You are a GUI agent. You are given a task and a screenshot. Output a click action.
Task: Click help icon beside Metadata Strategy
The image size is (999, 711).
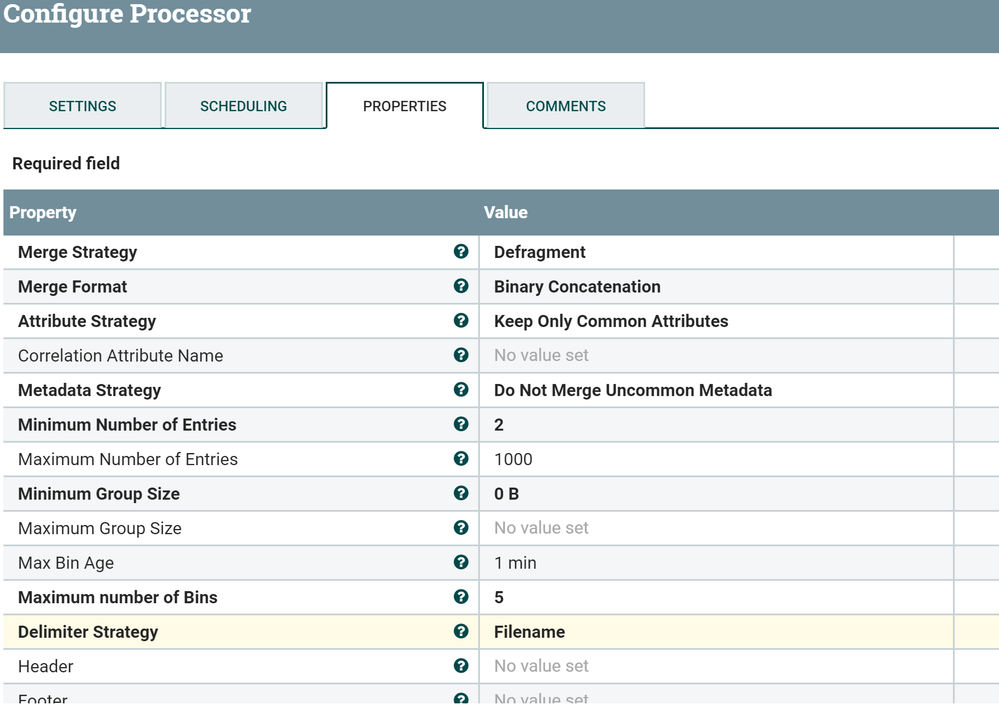461,390
